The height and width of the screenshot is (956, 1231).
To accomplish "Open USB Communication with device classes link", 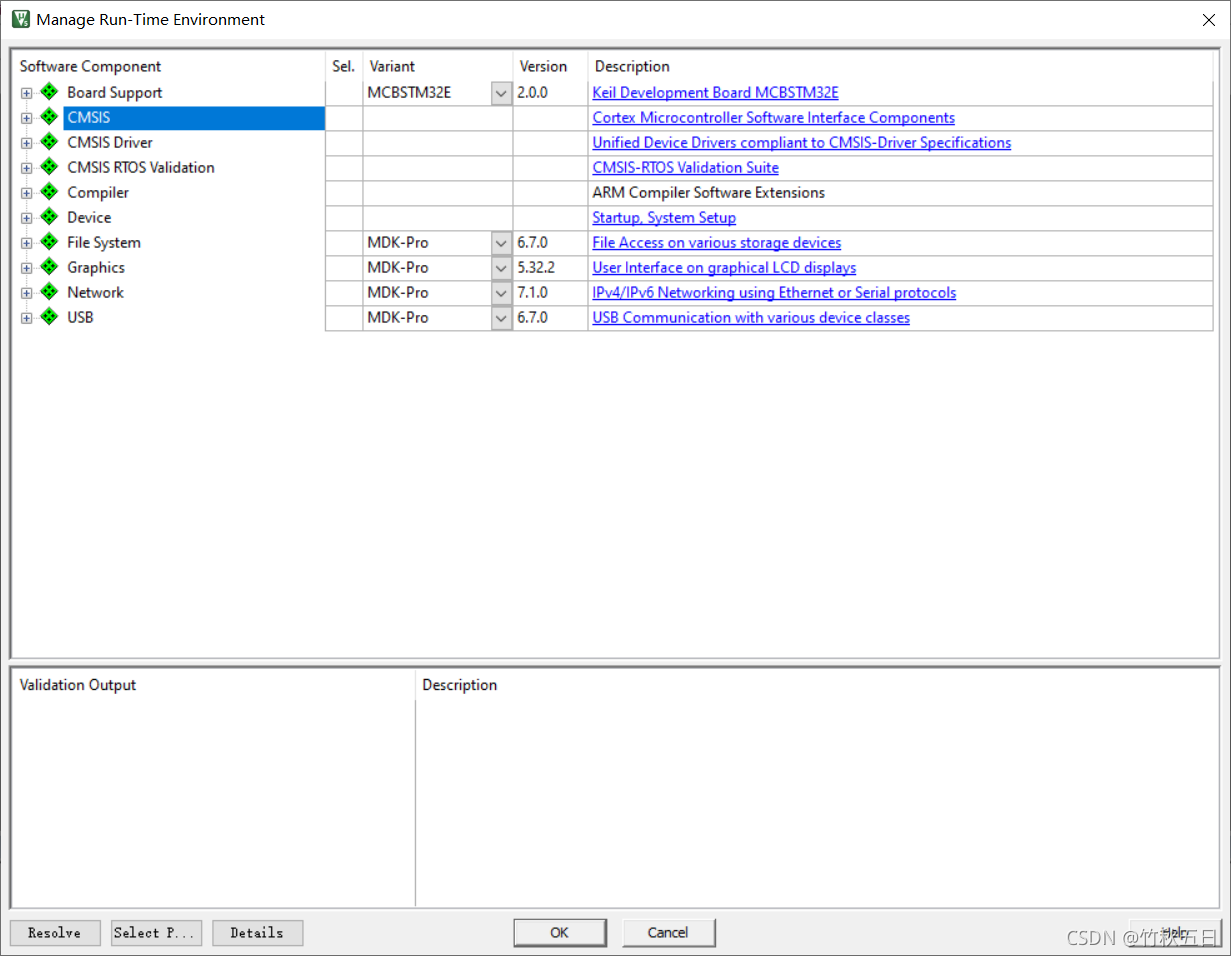I will coord(751,318).
